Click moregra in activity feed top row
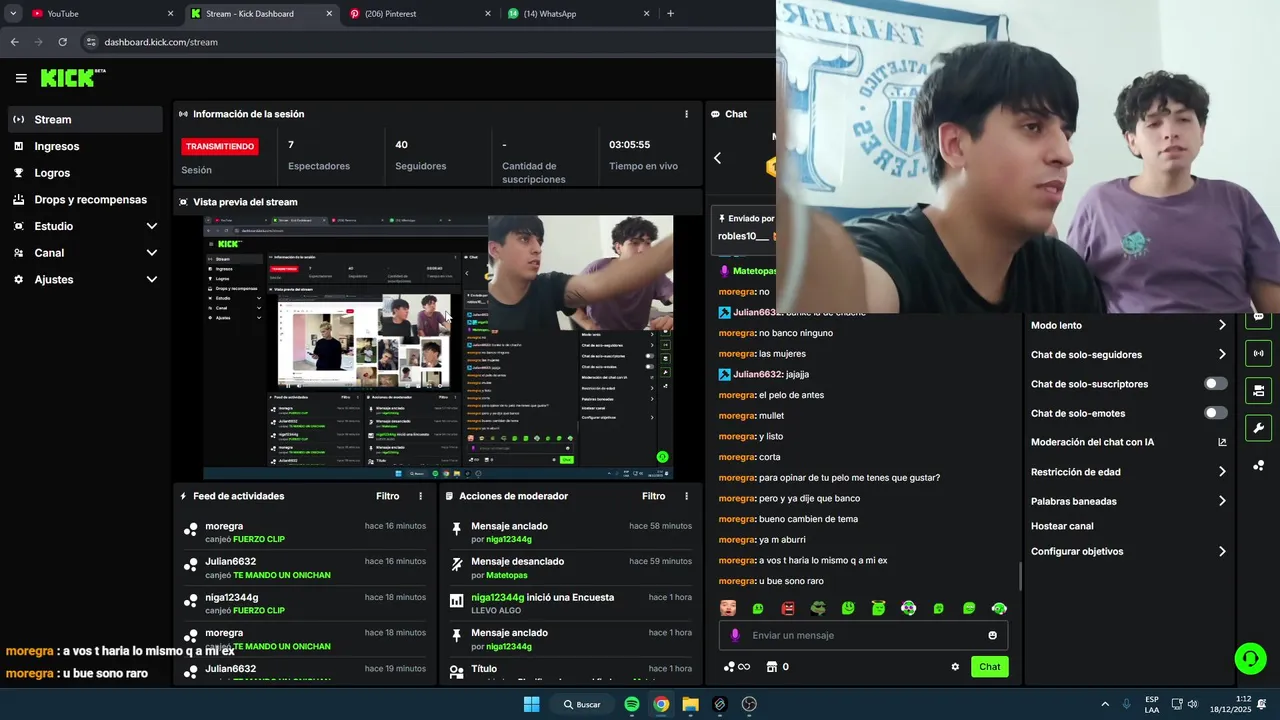 224,526
